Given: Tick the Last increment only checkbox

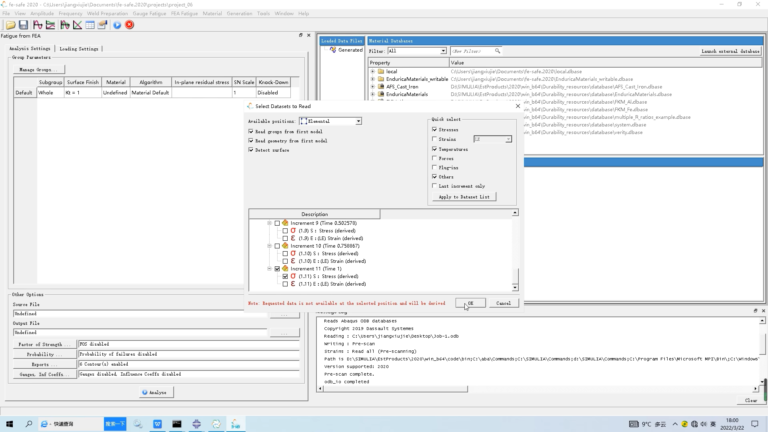Looking at the screenshot, I should click(x=434, y=186).
